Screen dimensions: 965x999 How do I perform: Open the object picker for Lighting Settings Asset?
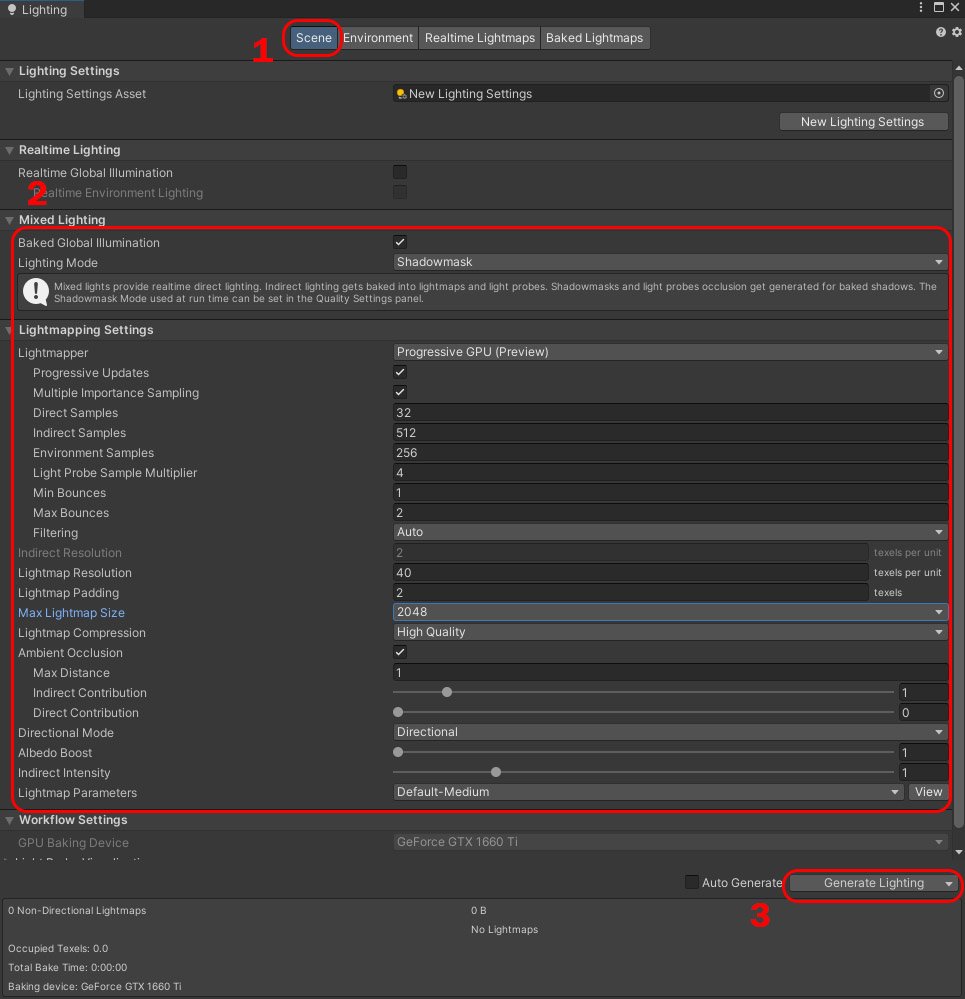tap(938, 92)
